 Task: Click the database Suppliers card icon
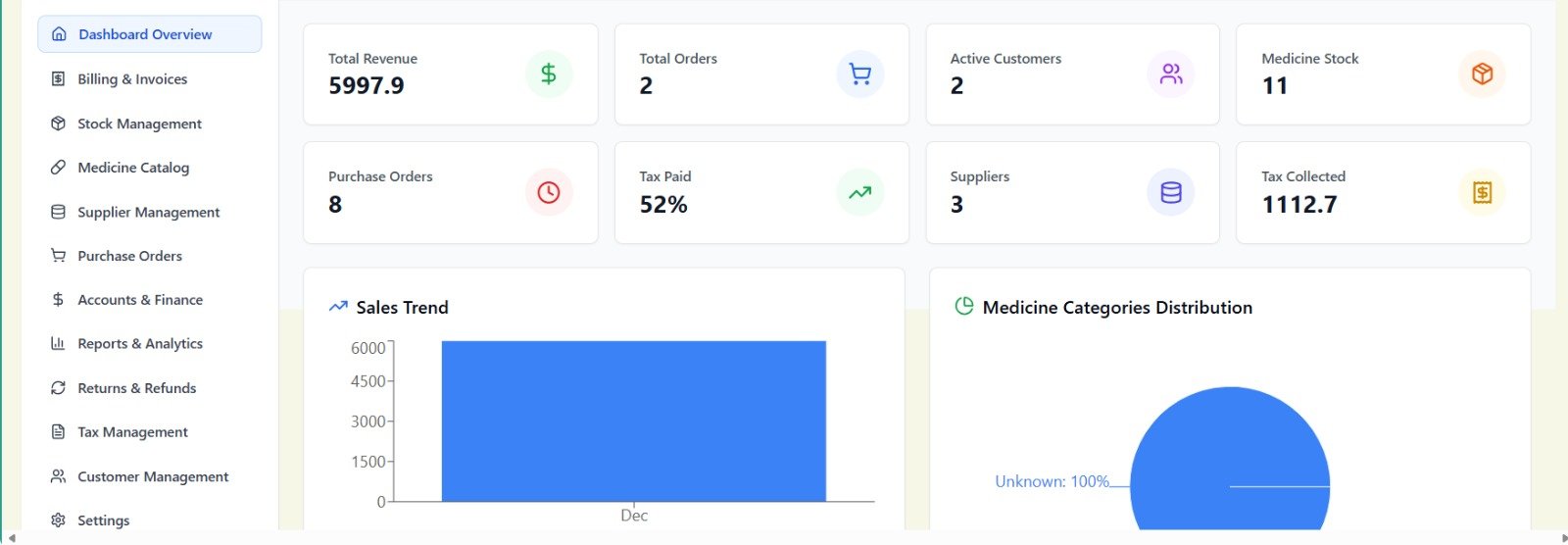1171,192
